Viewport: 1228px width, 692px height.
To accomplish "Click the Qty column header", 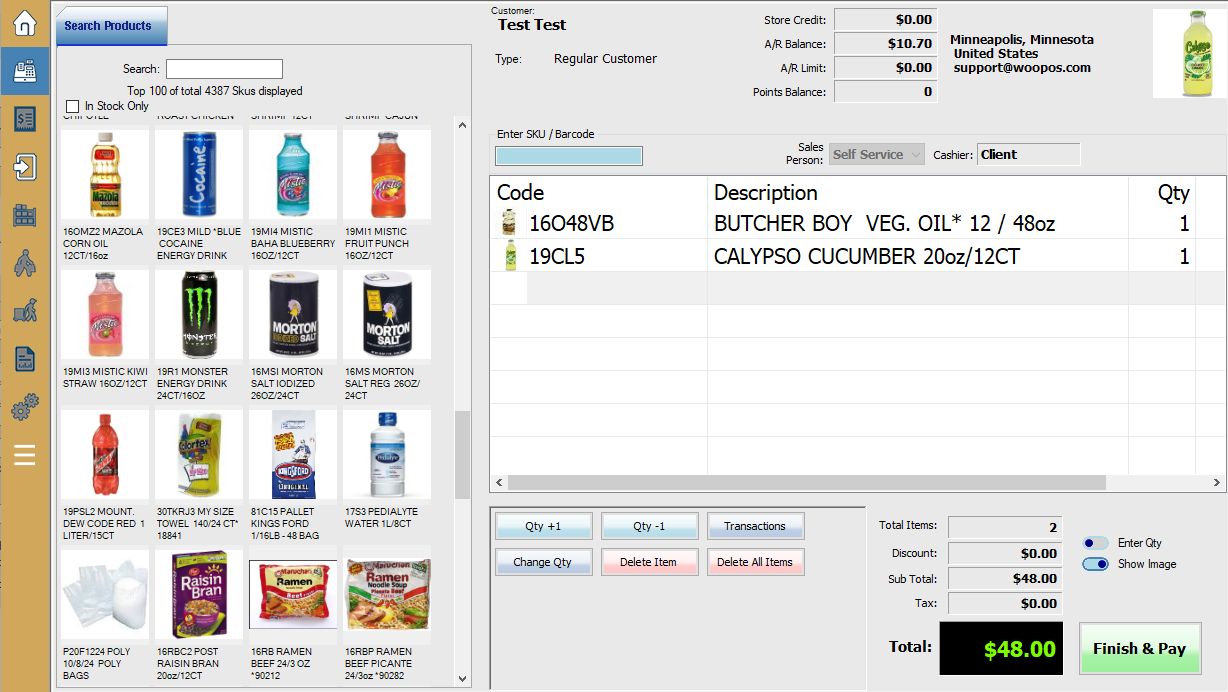I will click(x=1161, y=192).
